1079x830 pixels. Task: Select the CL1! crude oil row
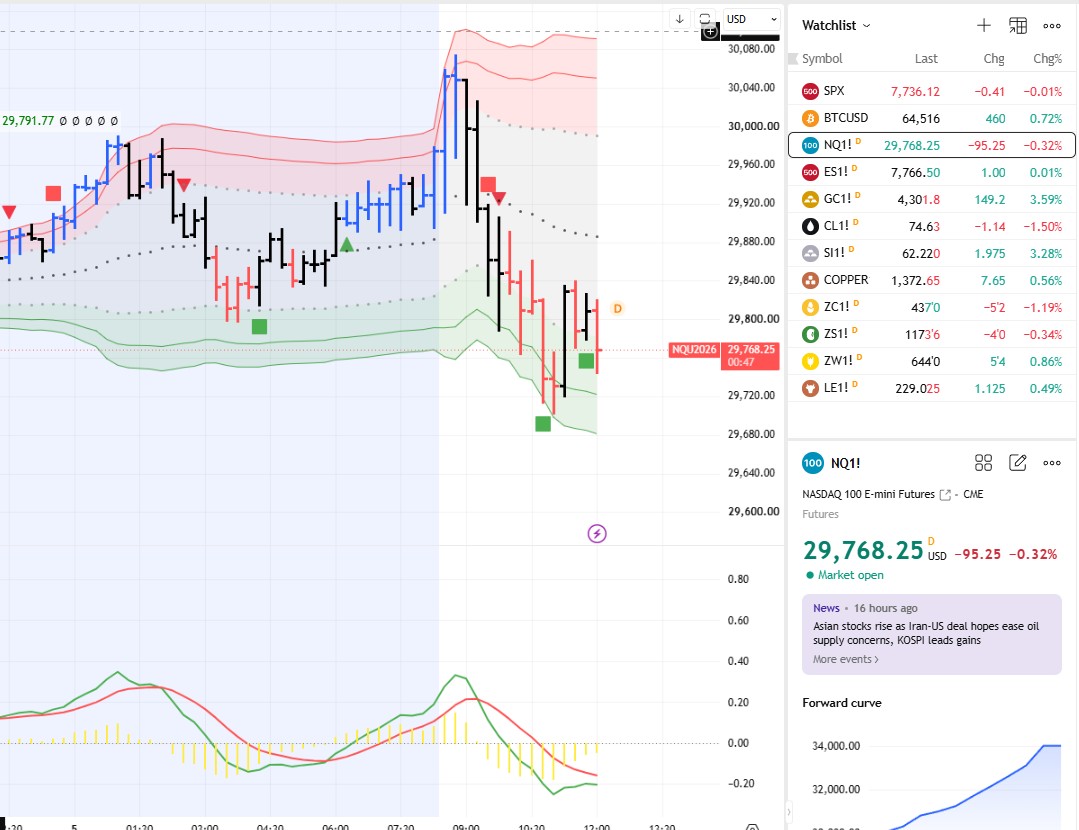click(x=932, y=226)
